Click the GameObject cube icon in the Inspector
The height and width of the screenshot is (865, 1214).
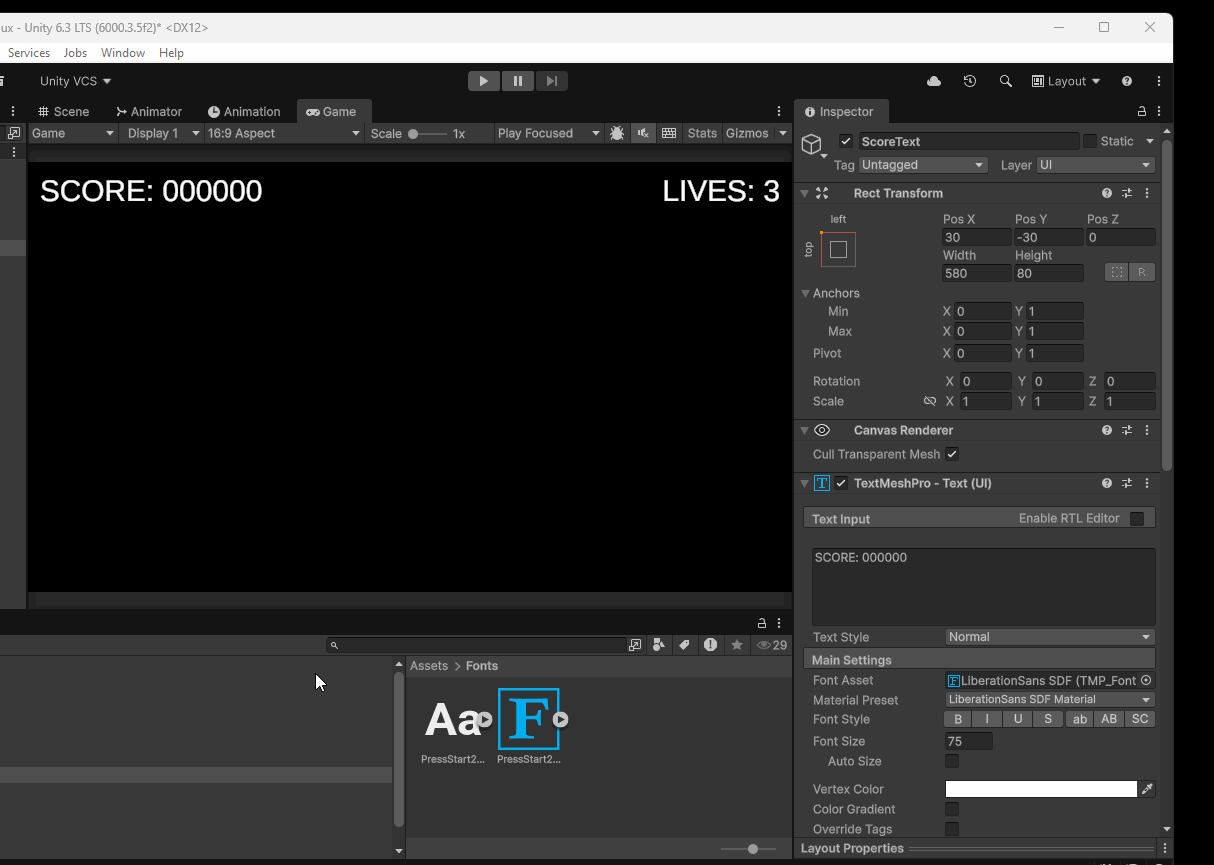812,145
